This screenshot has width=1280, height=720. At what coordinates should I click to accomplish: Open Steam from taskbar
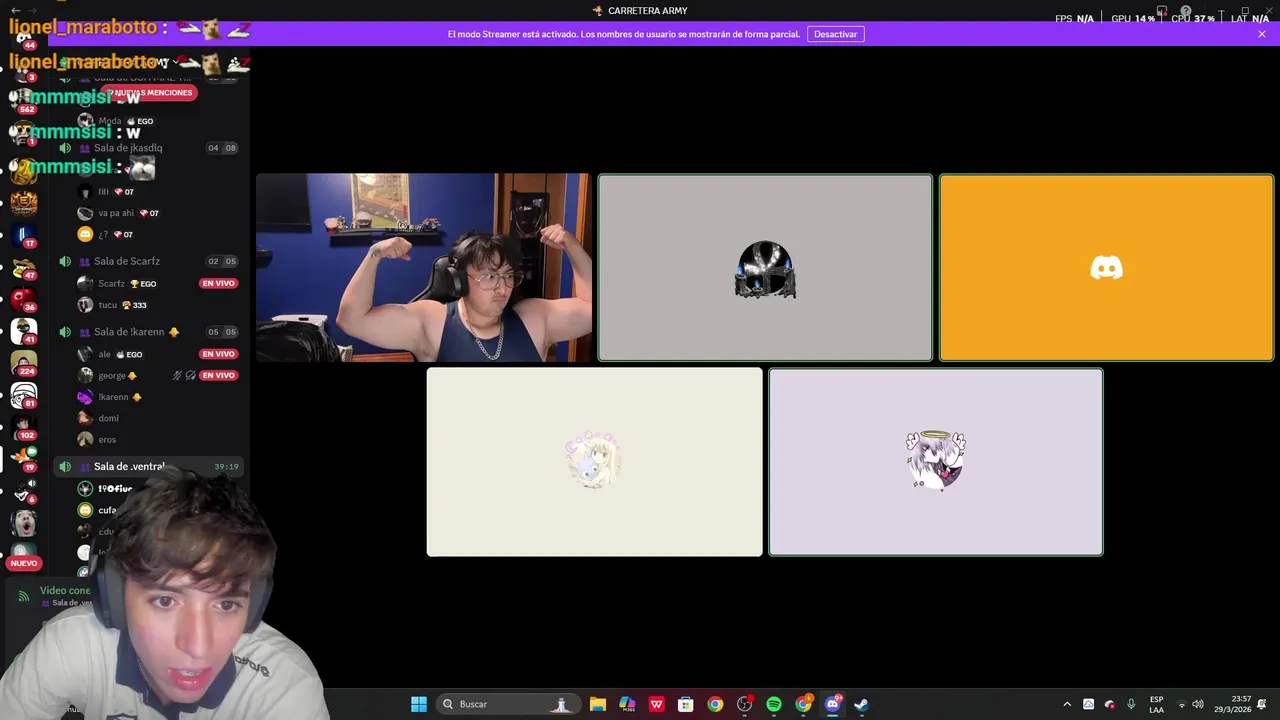tap(861, 704)
